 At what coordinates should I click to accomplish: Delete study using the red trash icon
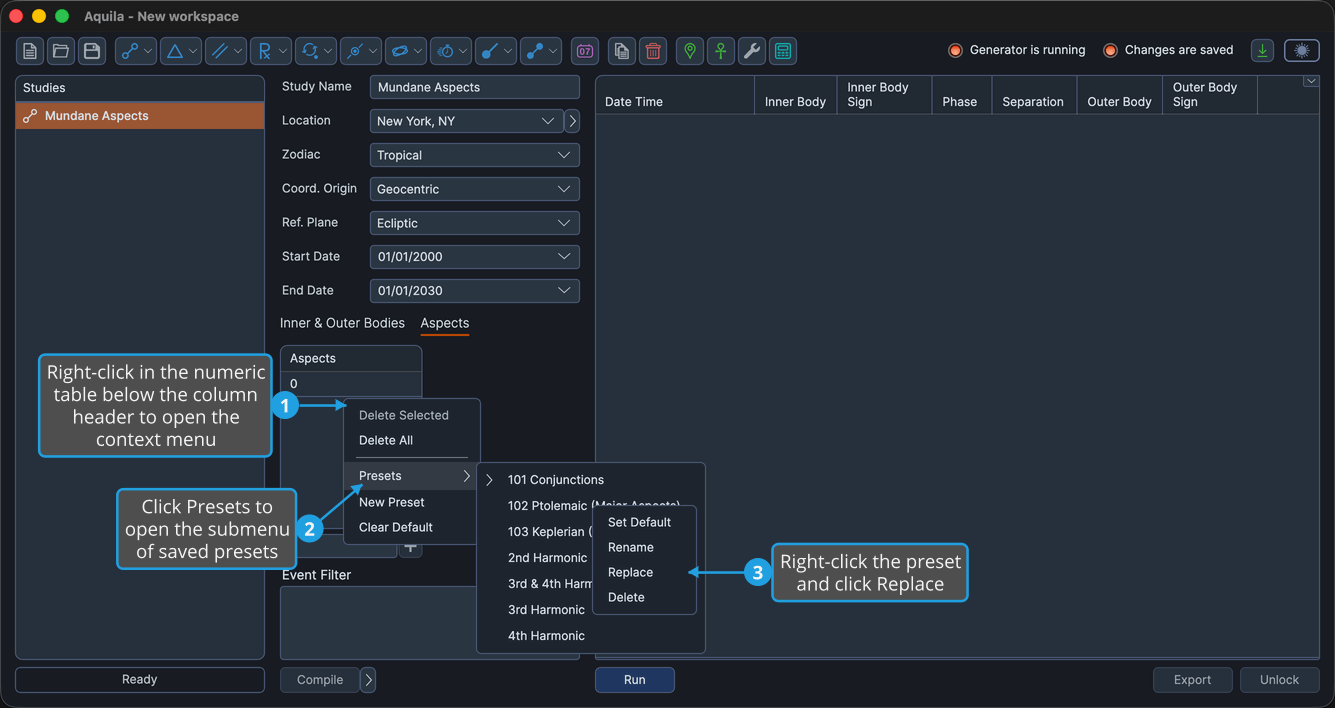point(653,51)
